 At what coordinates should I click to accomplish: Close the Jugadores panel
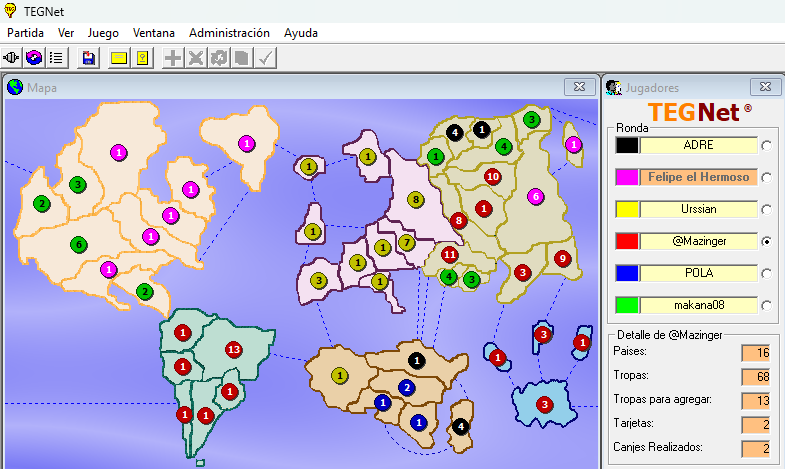pos(765,87)
